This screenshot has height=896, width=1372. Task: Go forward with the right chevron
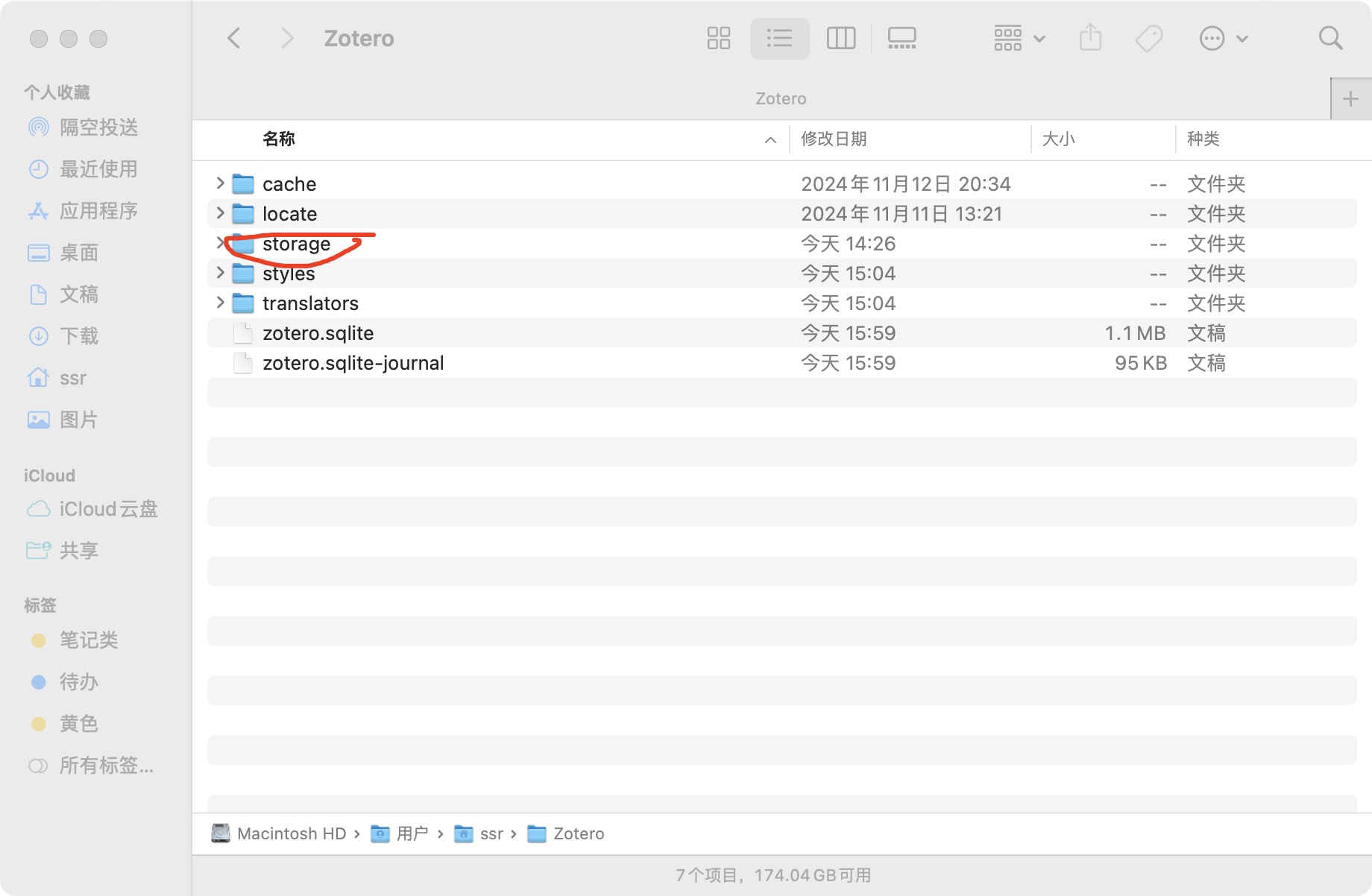tap(287, 38)
